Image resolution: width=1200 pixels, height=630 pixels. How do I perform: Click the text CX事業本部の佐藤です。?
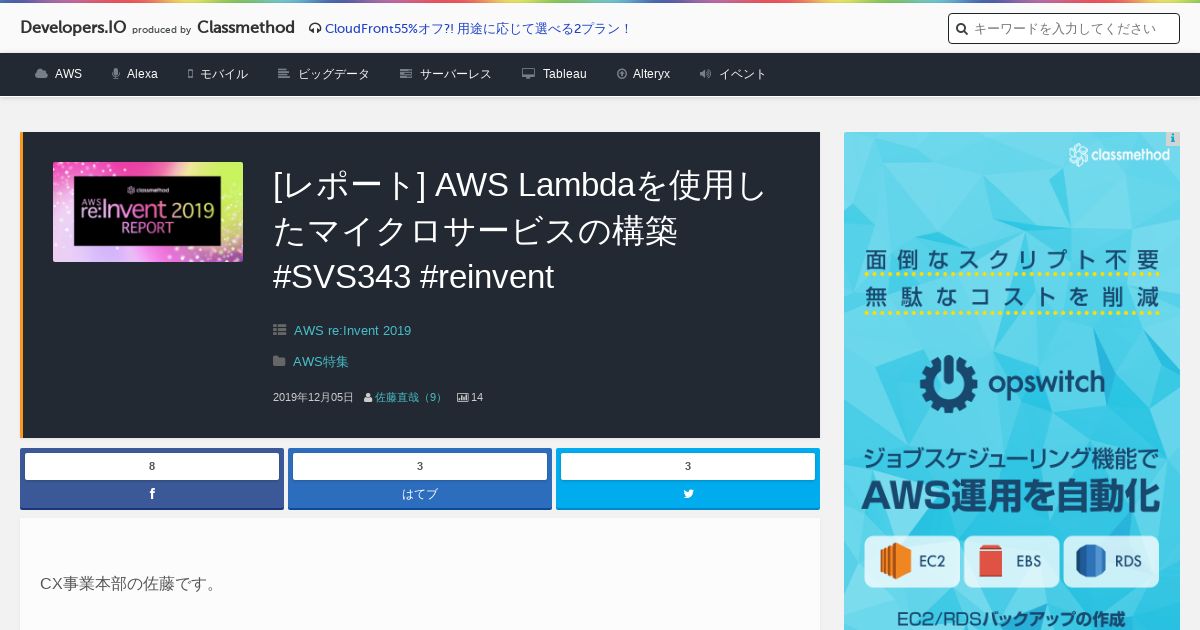coord(129,583)
